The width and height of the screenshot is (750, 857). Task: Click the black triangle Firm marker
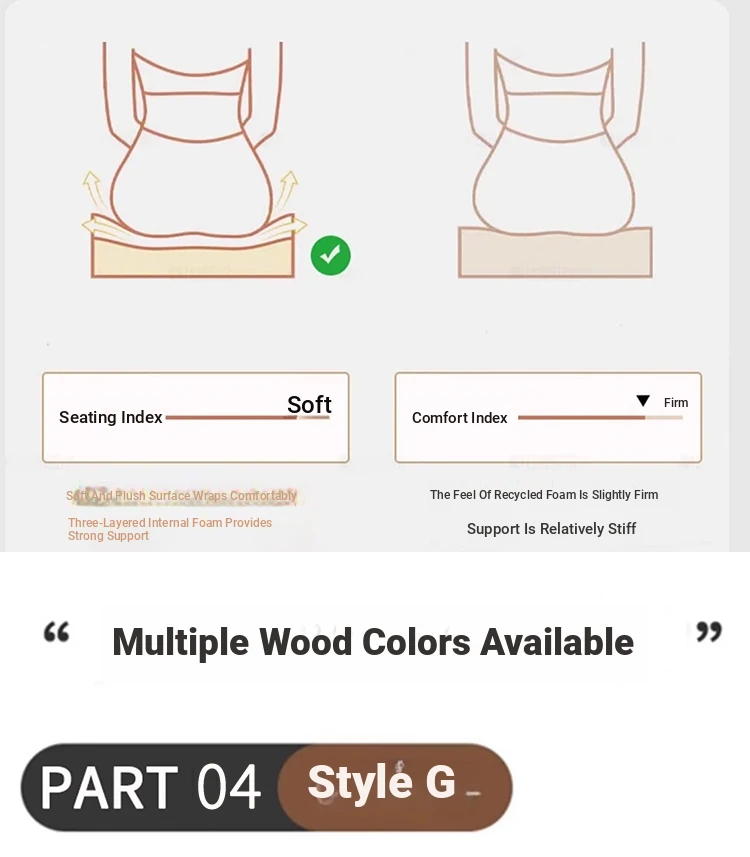point(643,401)
